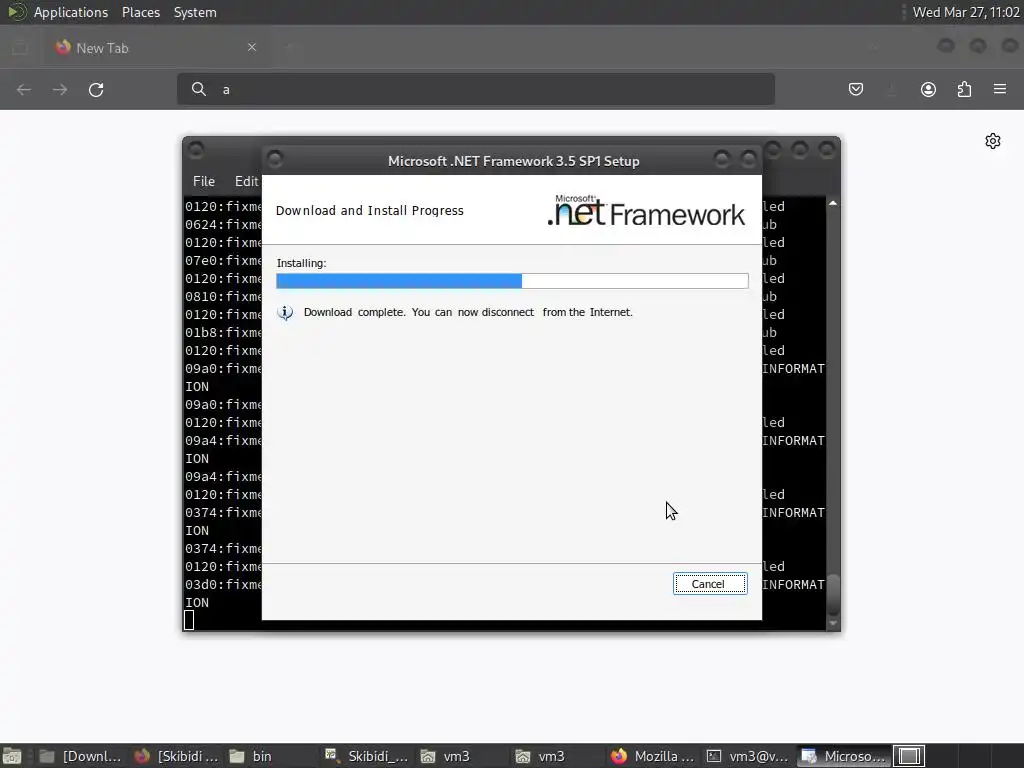Image resolution: width=1024 pixels, height=768 pixels.
Task: Click the setup dialog window menu button
Action: pos(275,159)
